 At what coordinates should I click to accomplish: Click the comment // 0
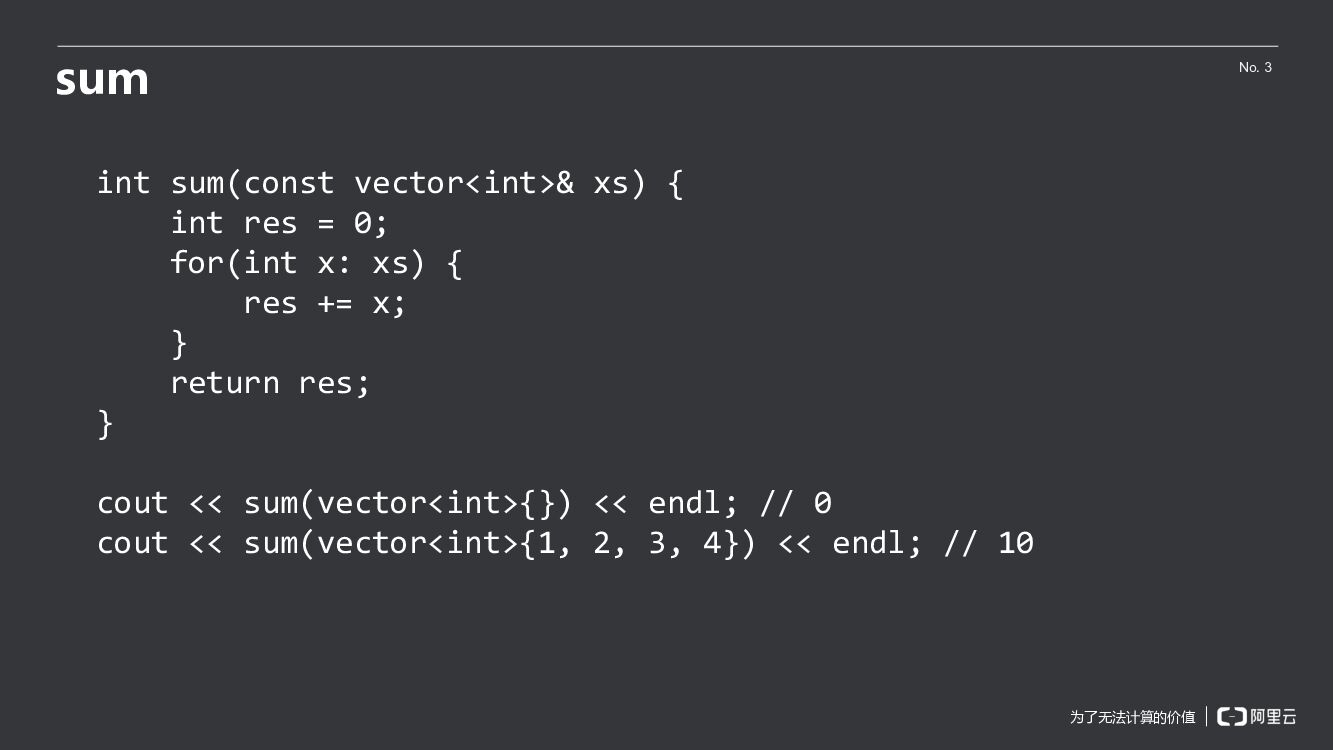click(796, 503)
